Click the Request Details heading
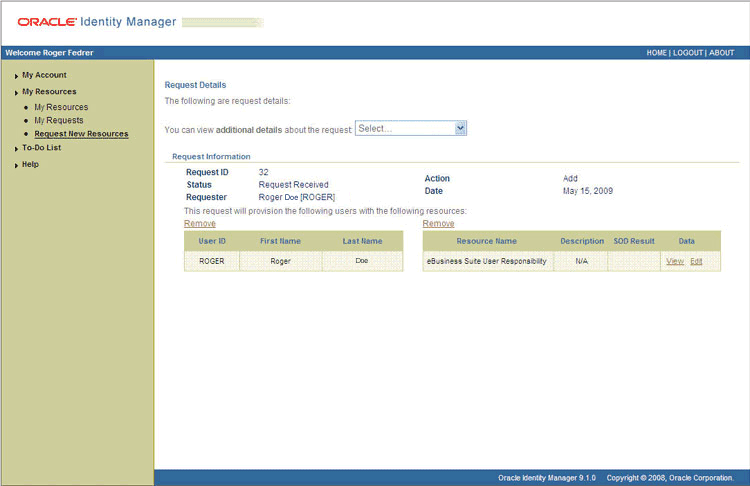This screenshot has height=486, width=750. tap(195, 85)
